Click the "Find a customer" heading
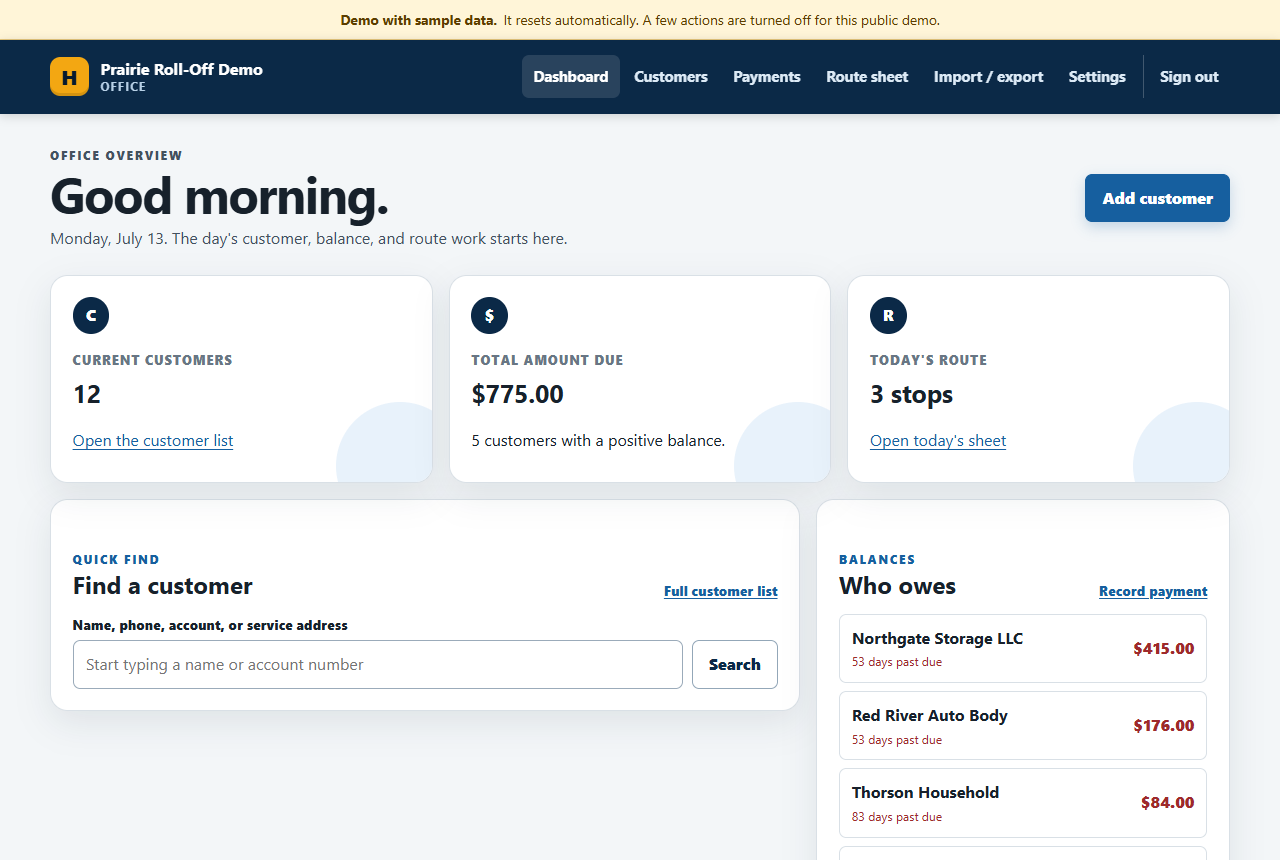 pyautogui.click(x=163, y=586)
